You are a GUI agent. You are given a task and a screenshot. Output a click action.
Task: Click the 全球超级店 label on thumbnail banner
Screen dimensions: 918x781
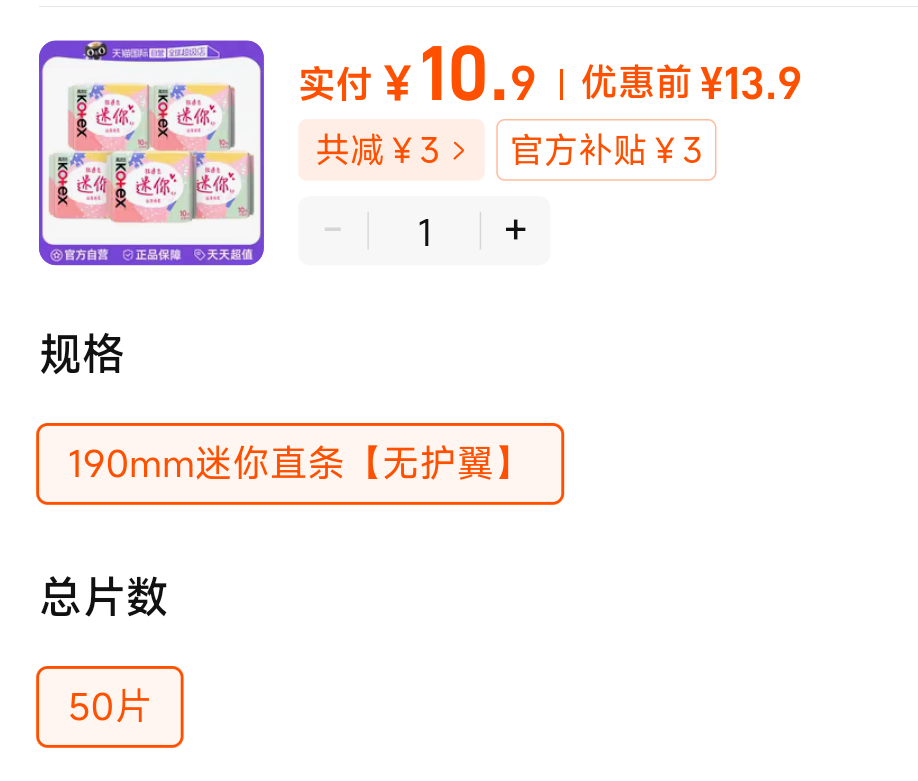point(187,52)
